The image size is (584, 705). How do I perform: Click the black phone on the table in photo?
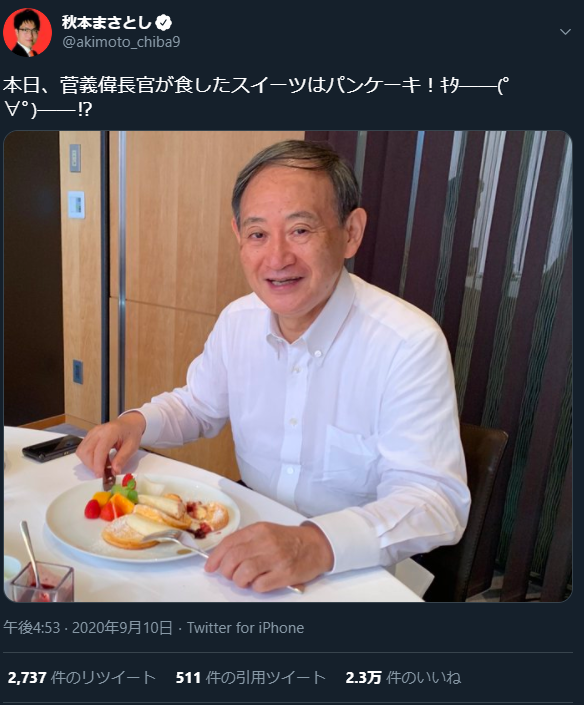[52, 447]
